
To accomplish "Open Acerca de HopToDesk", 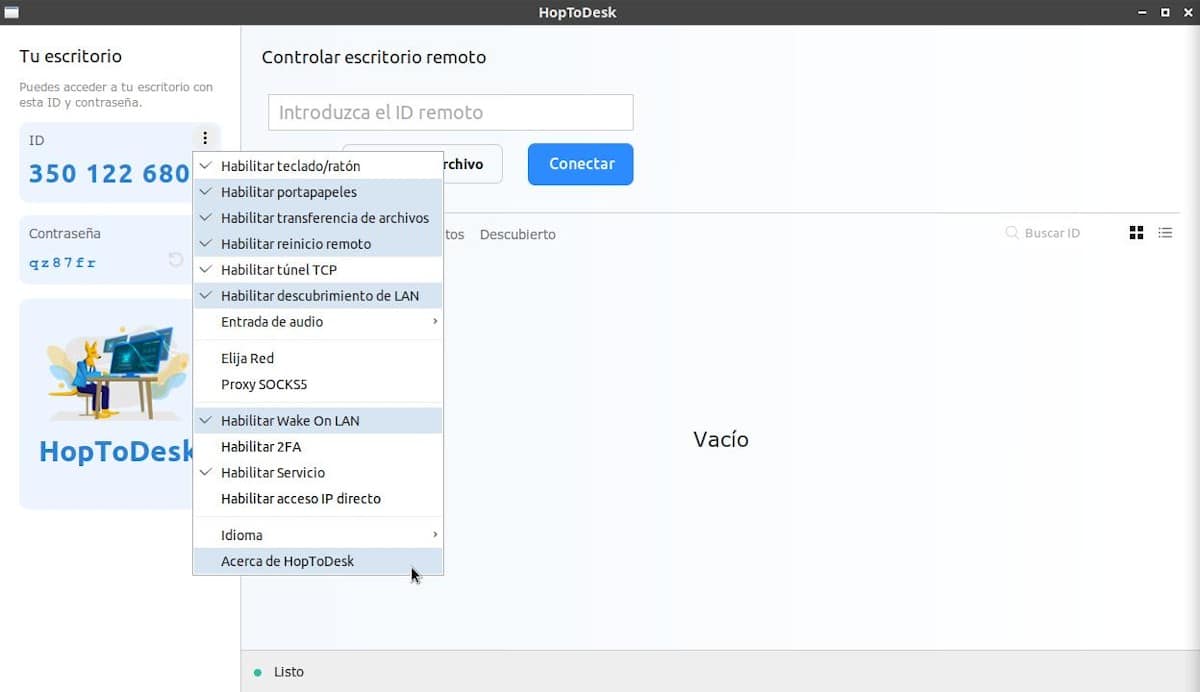I will click(318, 561).
